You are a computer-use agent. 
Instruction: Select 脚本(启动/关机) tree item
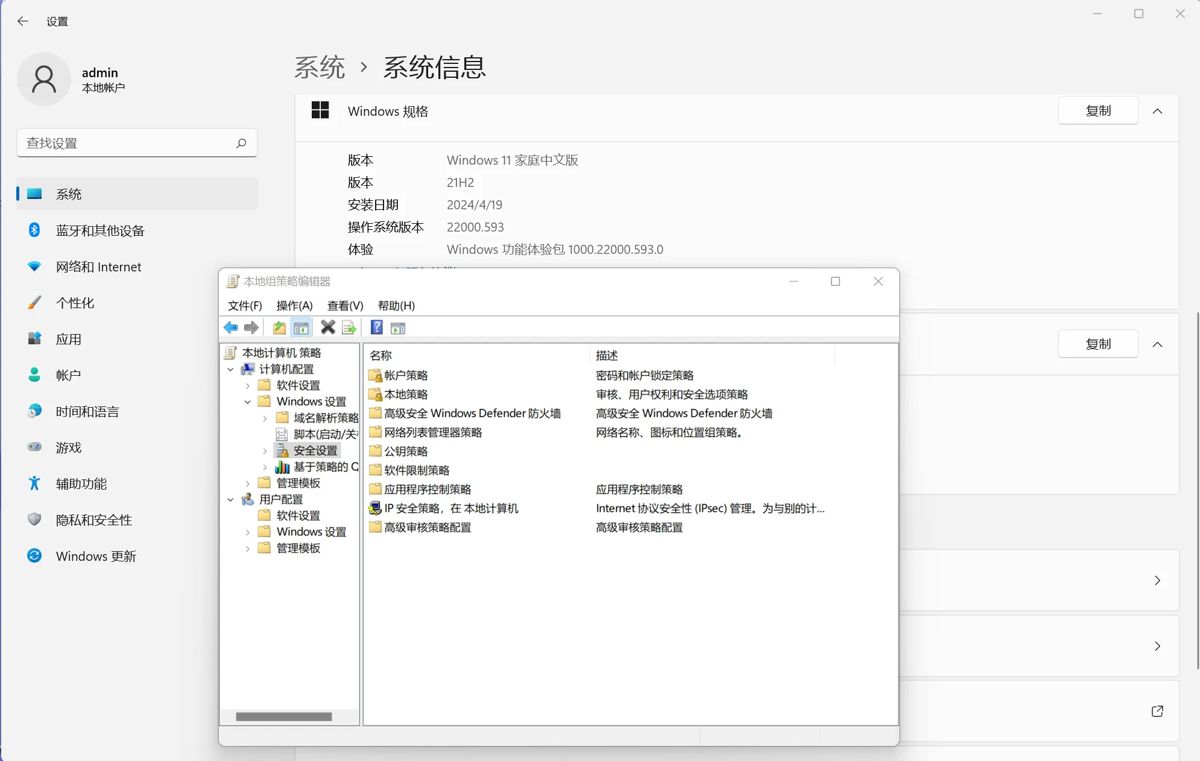coord(325,434)
